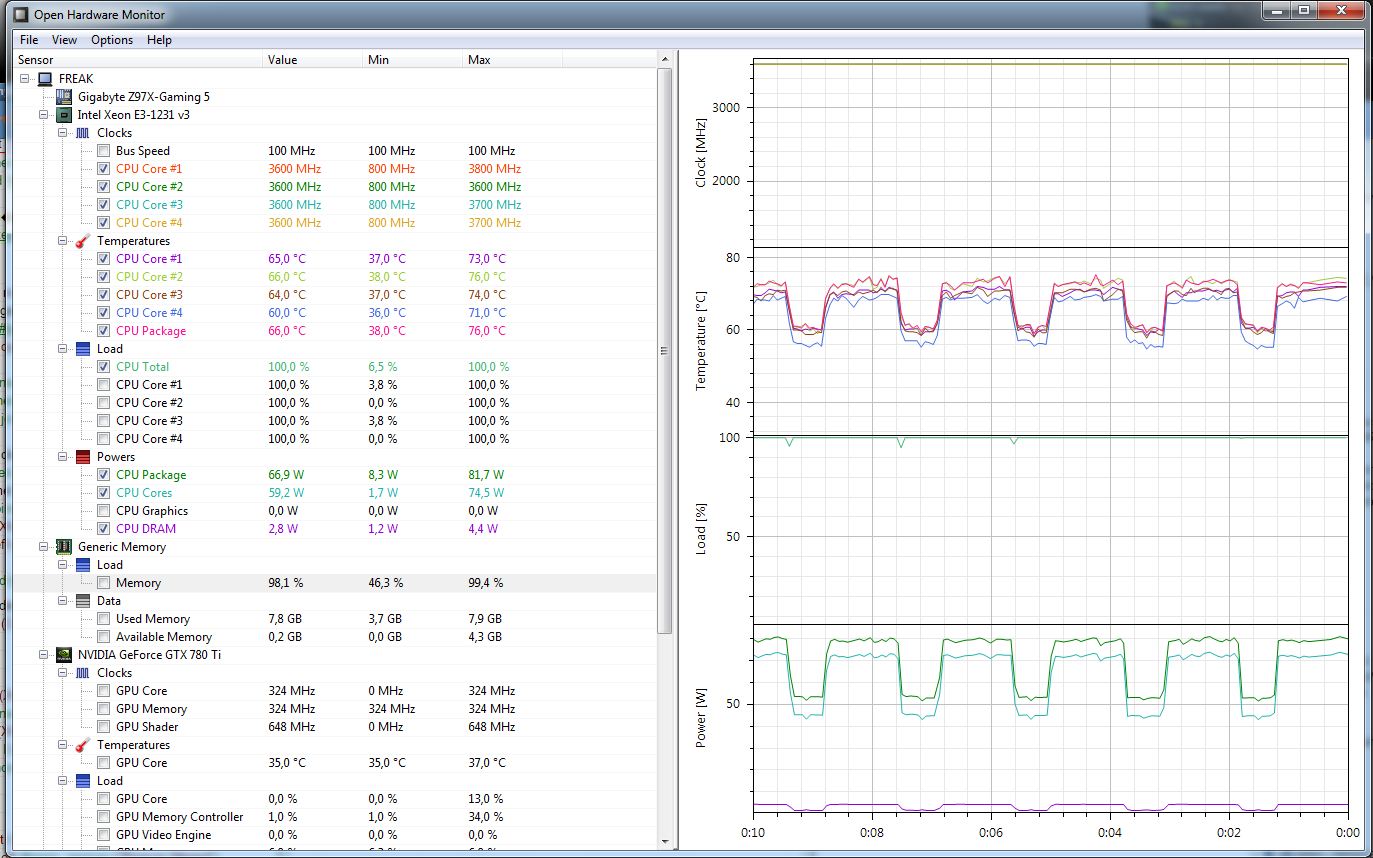1373x858 pixels.
Task: Select the GPU Core load row
Action: (335, 799)
